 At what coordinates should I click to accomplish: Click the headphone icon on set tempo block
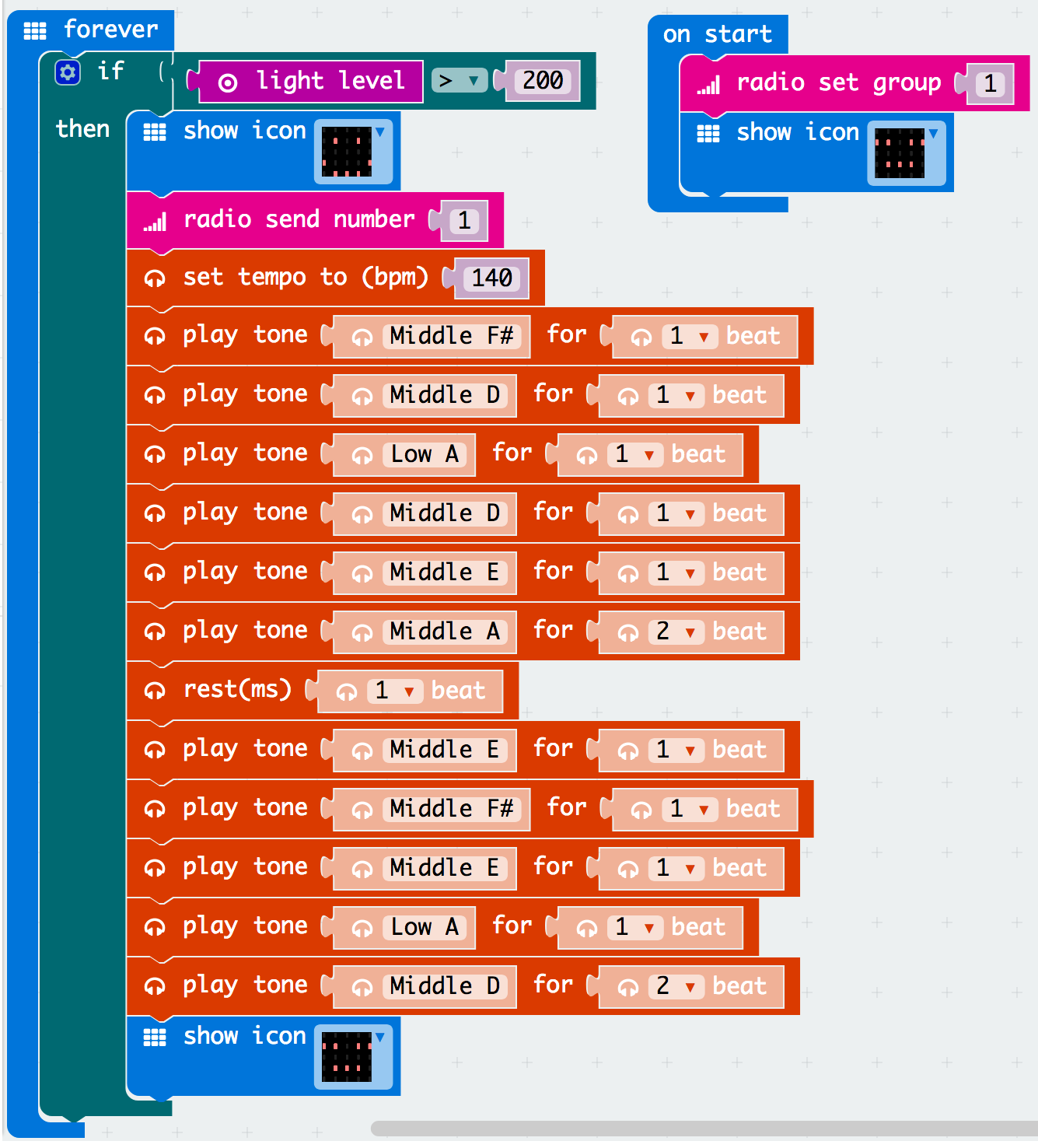click(x=155, y=278)
